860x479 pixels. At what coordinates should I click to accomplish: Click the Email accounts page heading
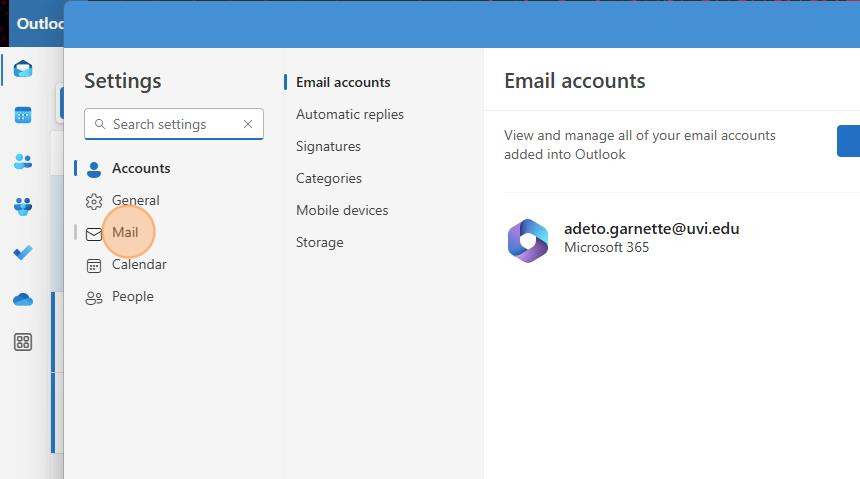point(575,81)
